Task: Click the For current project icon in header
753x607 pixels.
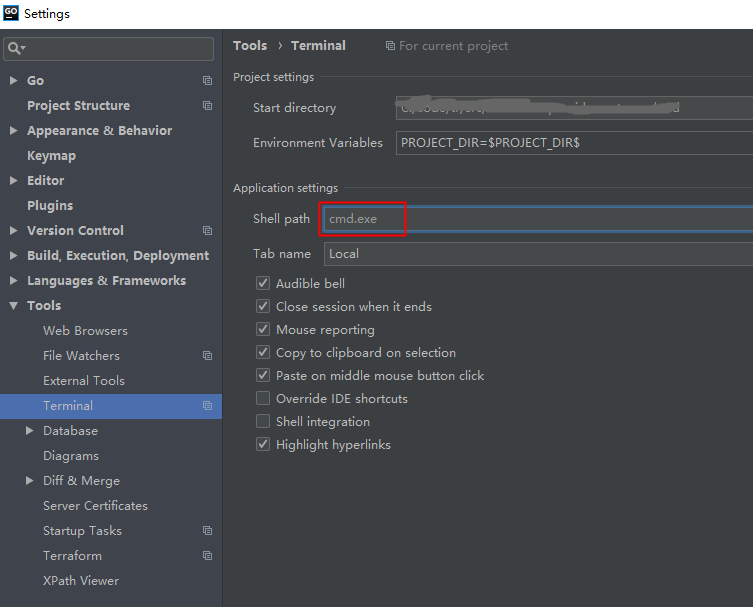Action: (390, 46)
